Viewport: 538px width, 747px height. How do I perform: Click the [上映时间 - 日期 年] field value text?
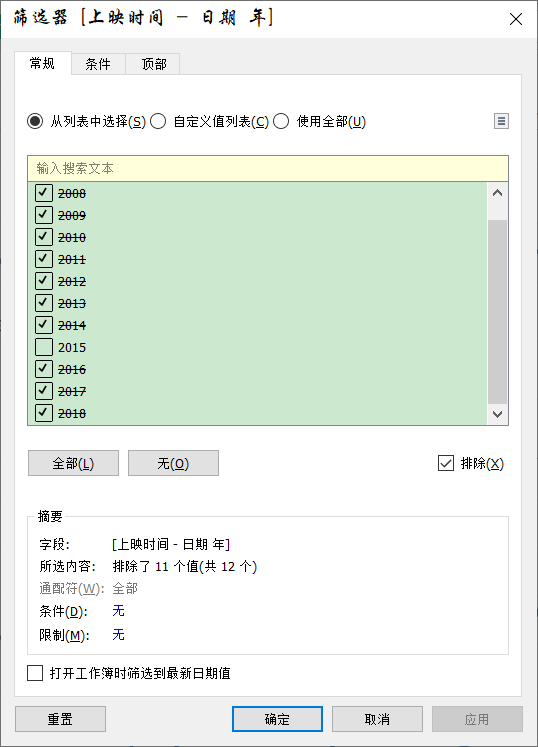pos(171,544)
